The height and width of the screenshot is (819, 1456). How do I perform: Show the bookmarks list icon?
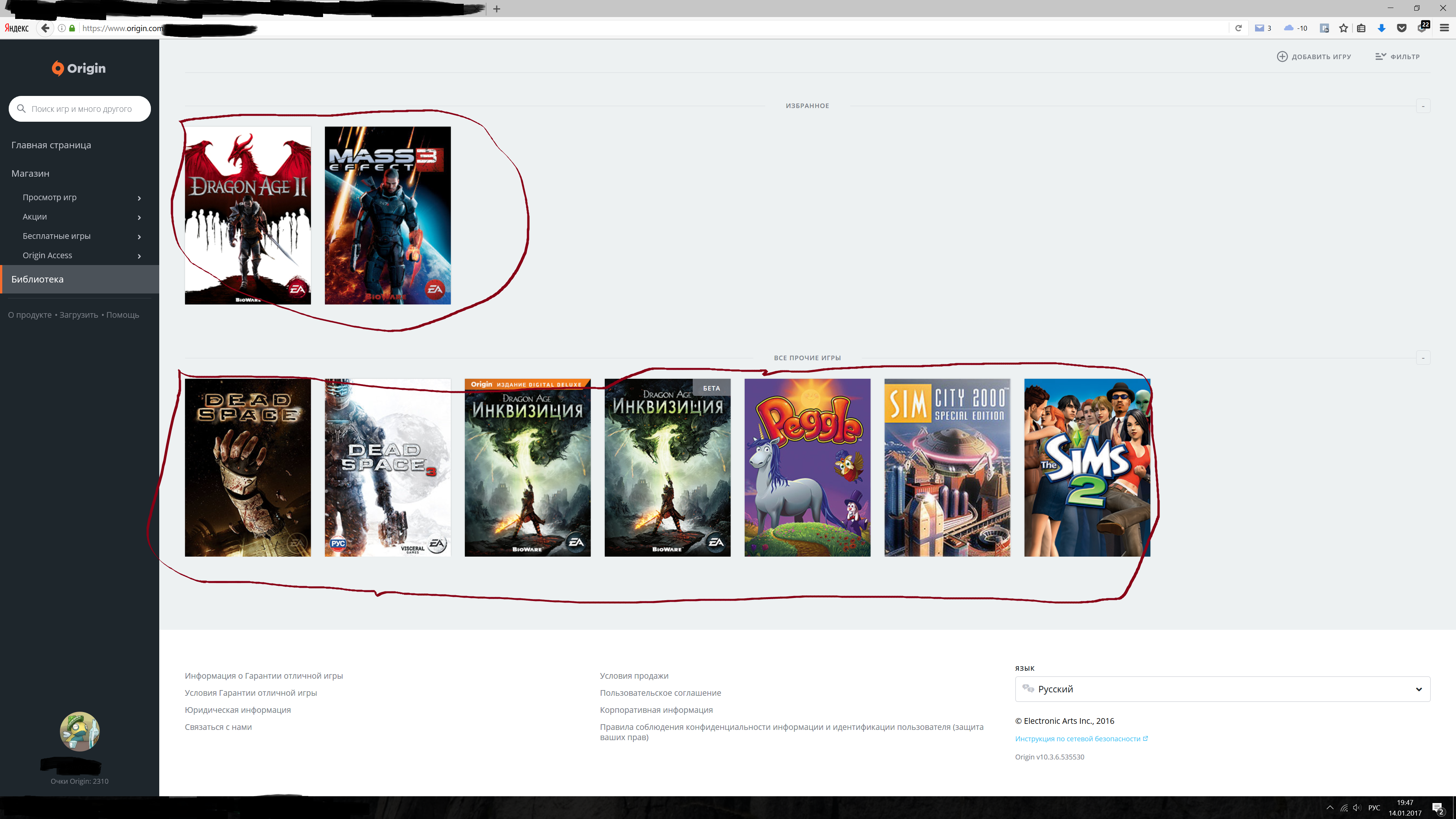coord(1362,28)
